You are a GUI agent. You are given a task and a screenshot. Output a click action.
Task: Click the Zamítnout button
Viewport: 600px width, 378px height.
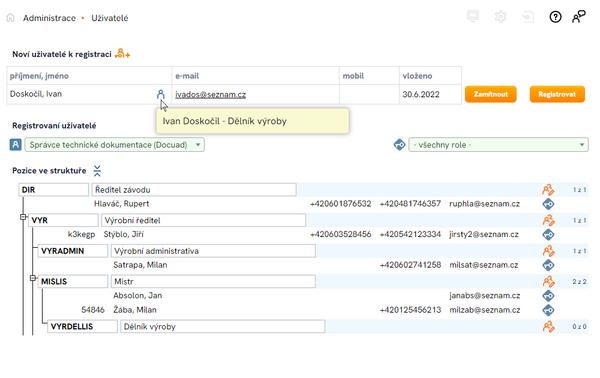[491, 94]
